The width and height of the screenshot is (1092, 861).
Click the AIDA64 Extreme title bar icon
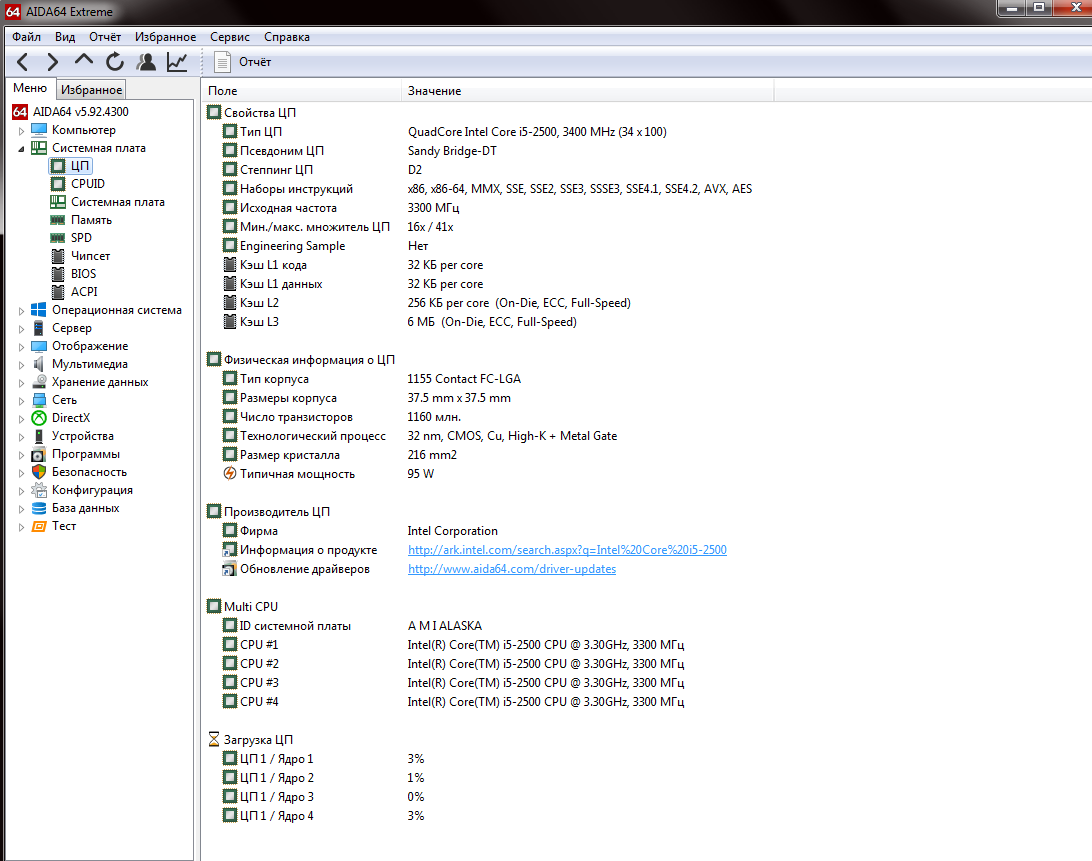(x=13, y=11)
